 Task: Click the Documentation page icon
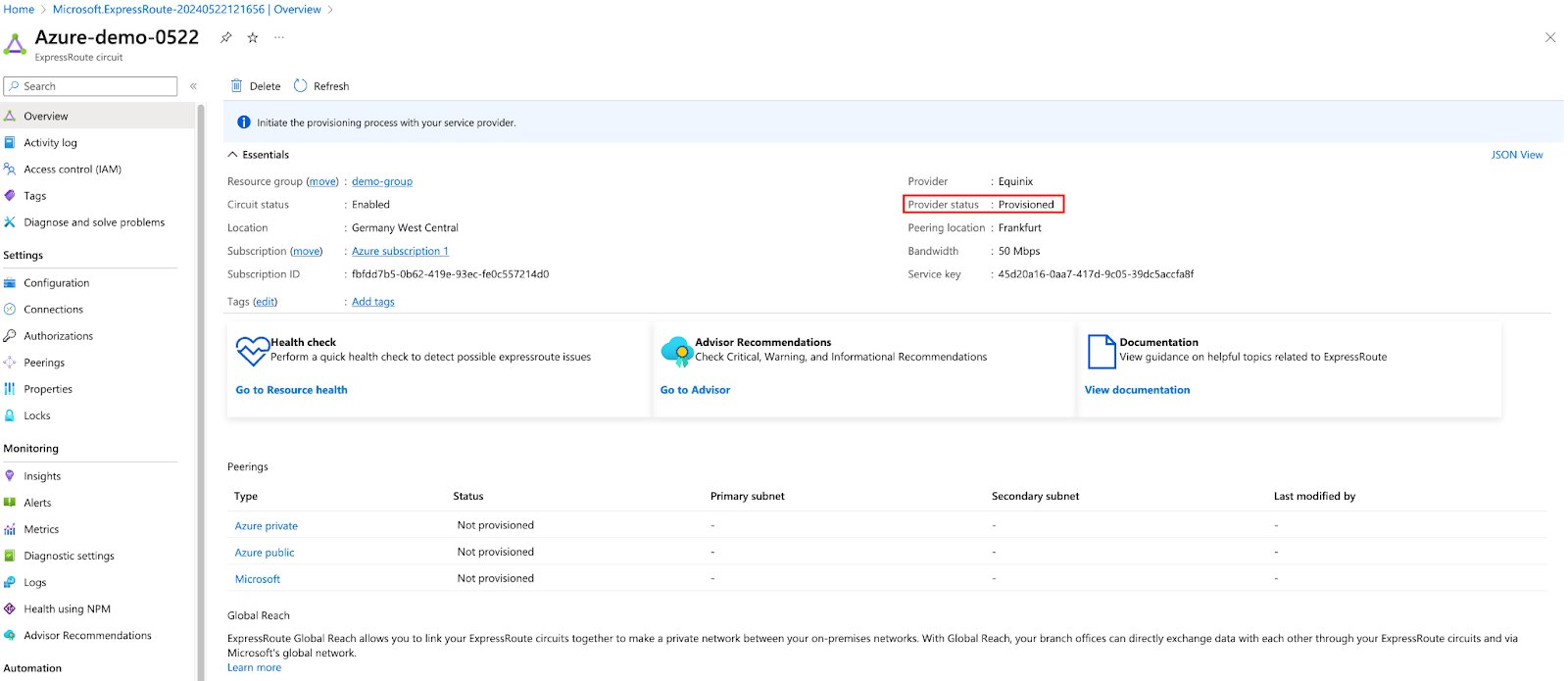[x=1102, y=352]
